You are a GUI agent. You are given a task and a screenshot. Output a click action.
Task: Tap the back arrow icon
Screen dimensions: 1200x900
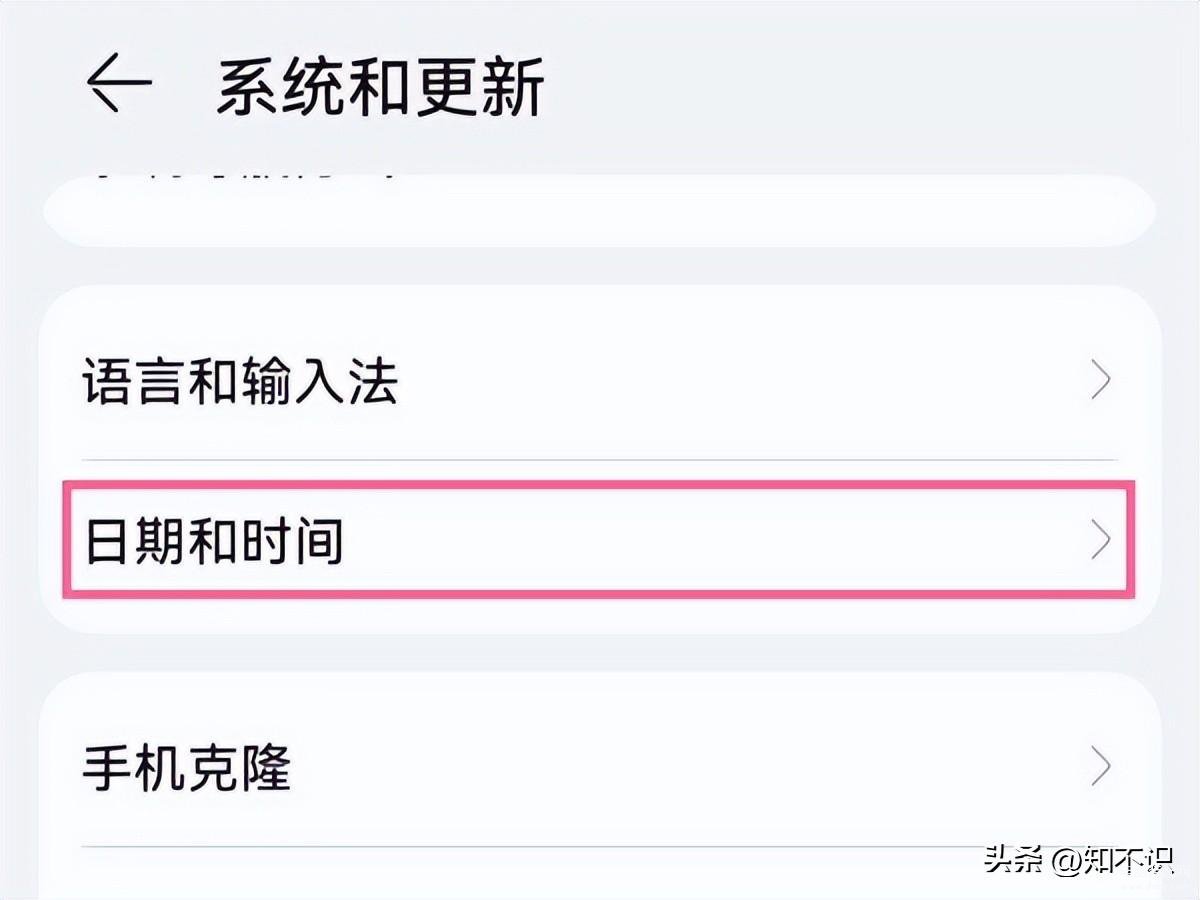point(118,82)
